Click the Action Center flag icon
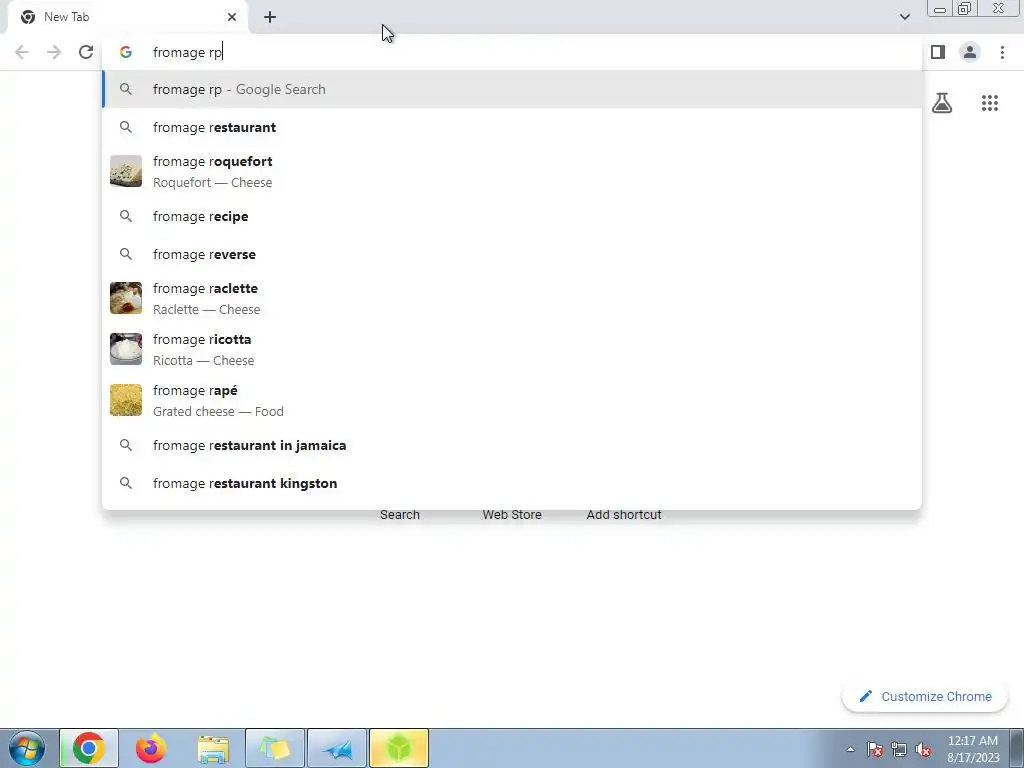This screenshot has height=768, width=1024. 875,749
